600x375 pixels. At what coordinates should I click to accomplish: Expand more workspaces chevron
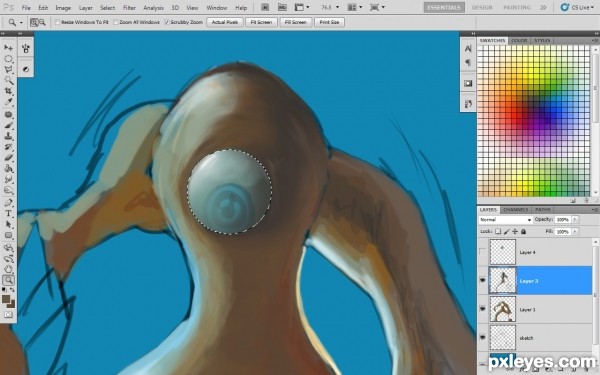pyautogui.click(x=543, y=7)
